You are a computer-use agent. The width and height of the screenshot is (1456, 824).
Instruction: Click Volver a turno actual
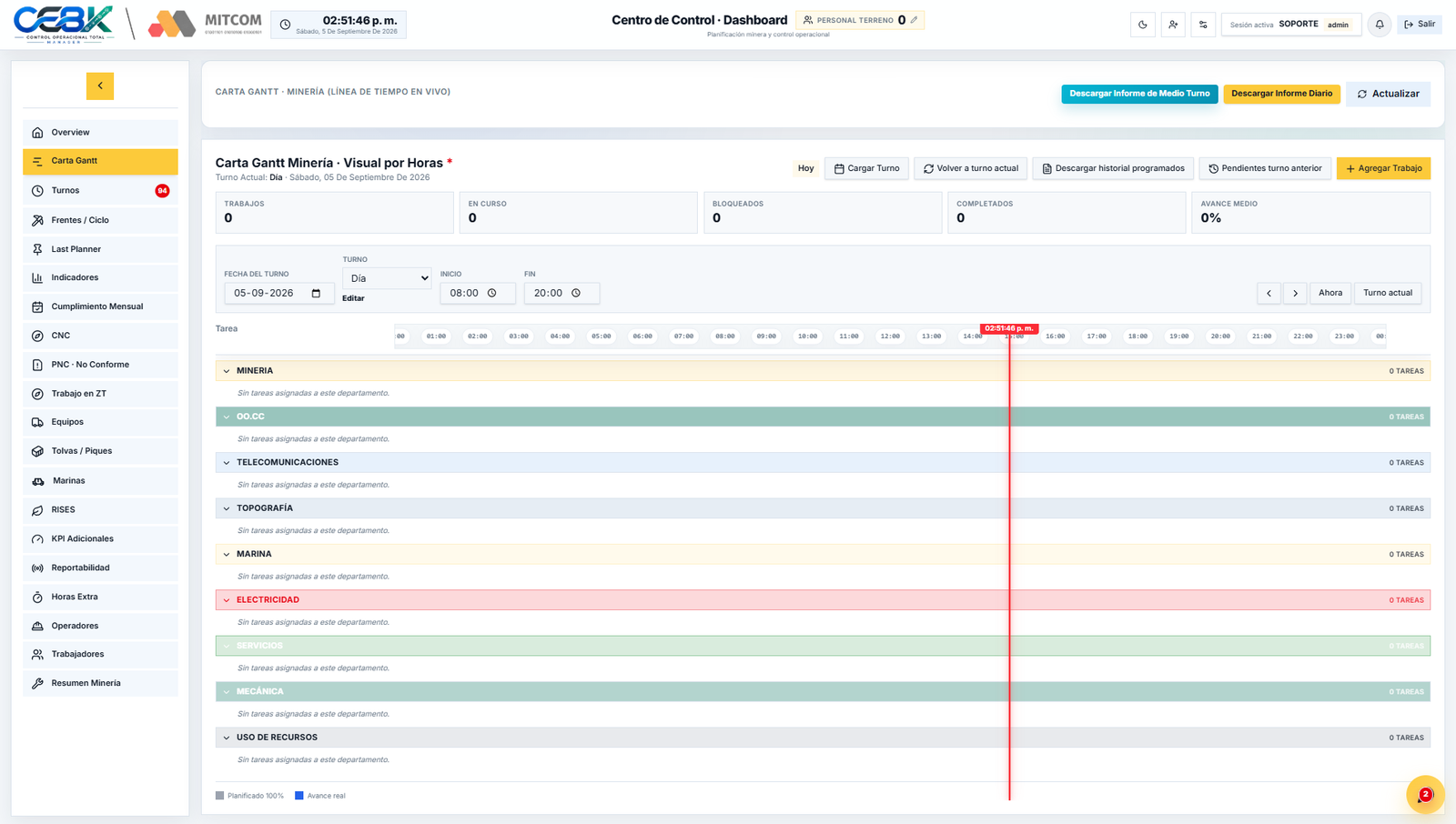point(970,168)
